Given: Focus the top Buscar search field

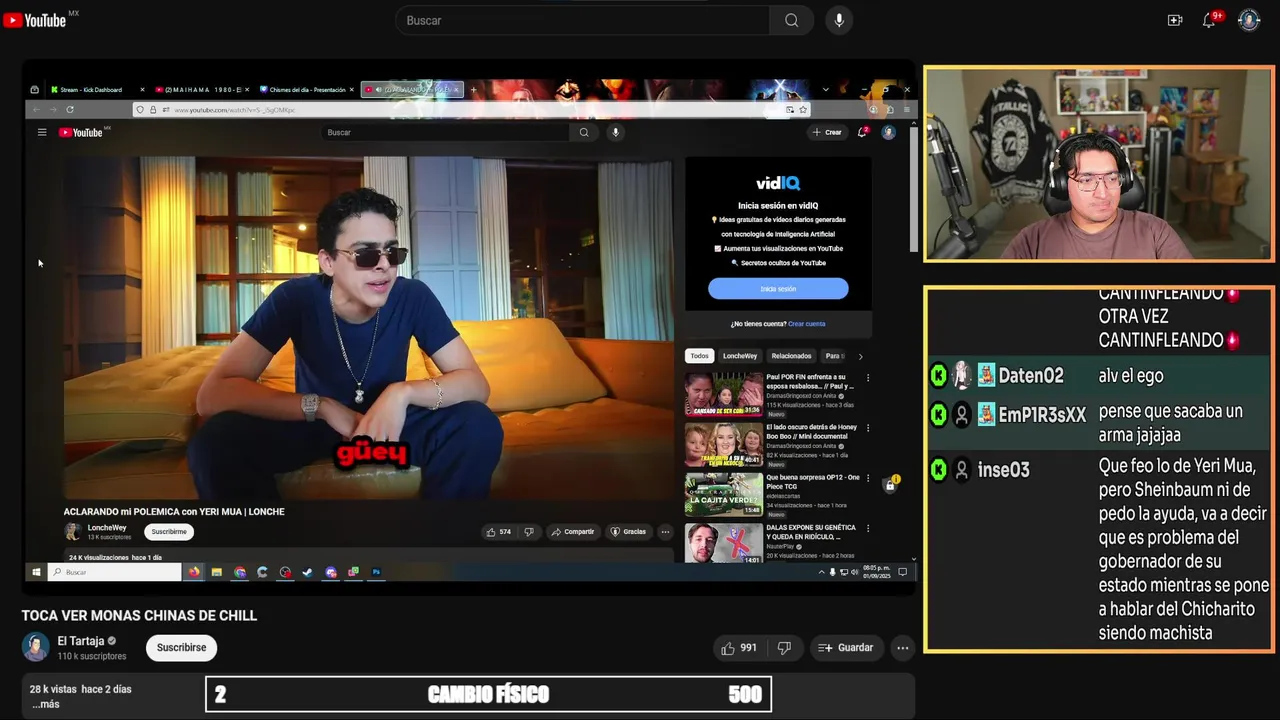Looking at the screenshot, I should pos(583,20).
